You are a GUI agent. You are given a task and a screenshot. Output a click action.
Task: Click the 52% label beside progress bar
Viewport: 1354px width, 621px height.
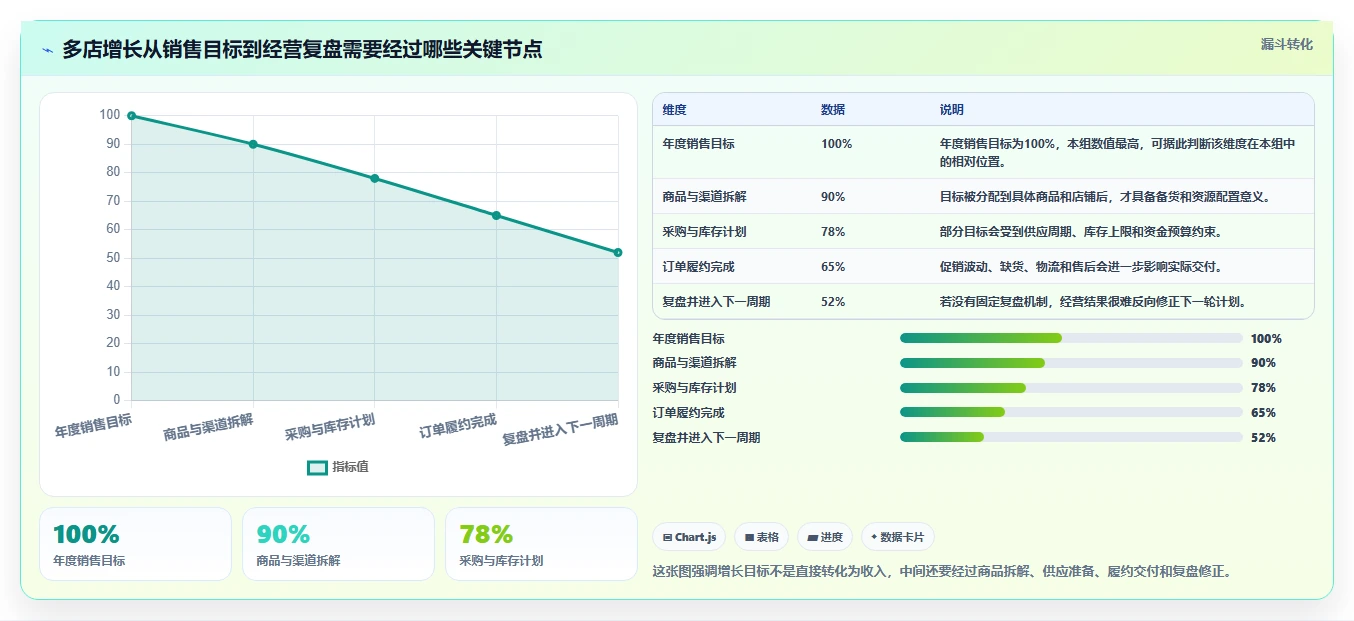tap(1263, 438)
